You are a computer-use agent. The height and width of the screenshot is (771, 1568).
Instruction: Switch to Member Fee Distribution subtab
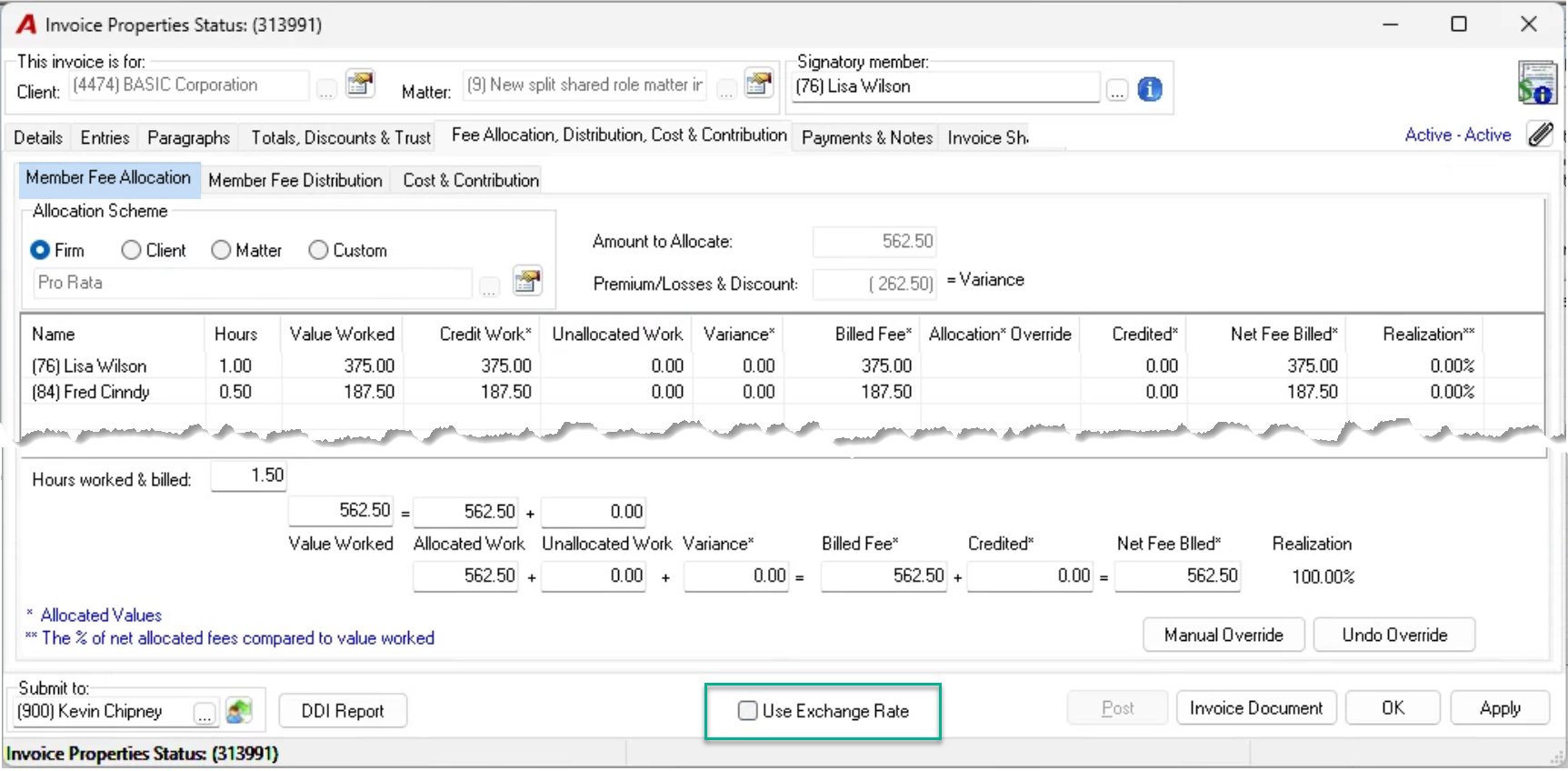295,180
